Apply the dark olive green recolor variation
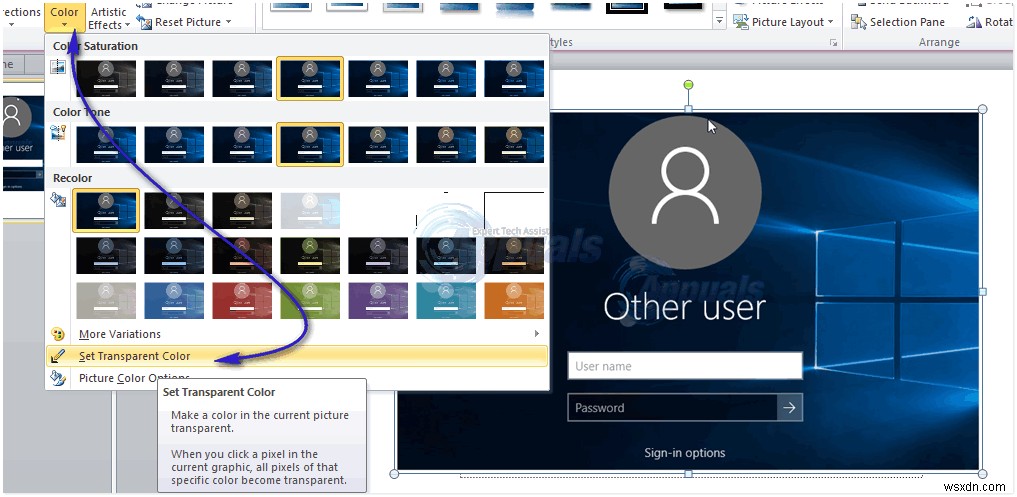The height and width of the screenshot is (497, 1017). (x=310, y=256)
